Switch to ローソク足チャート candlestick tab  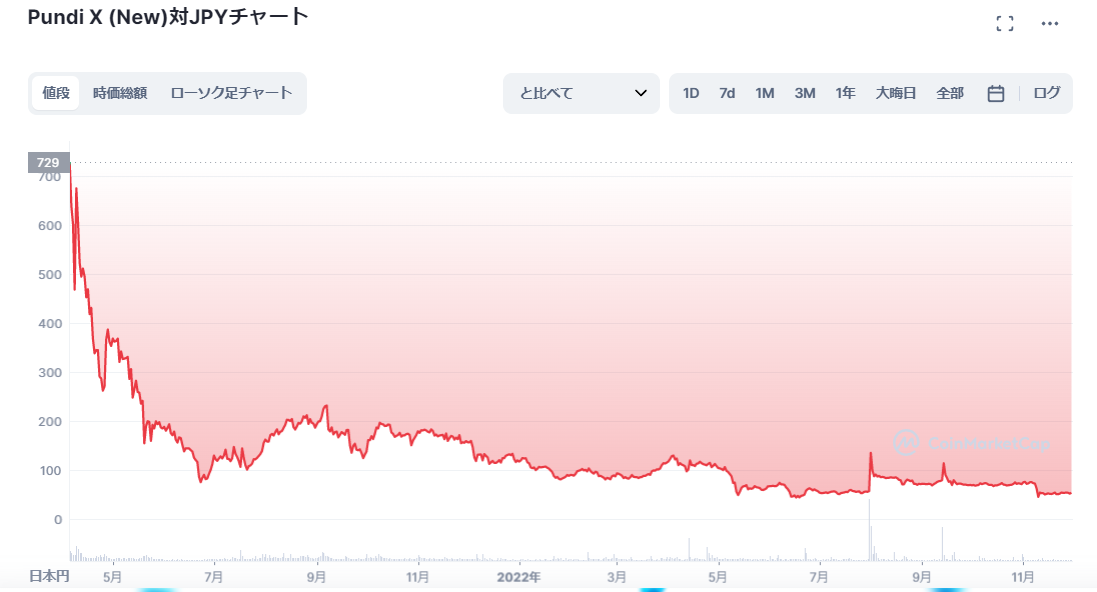click(x=232, y=93)
